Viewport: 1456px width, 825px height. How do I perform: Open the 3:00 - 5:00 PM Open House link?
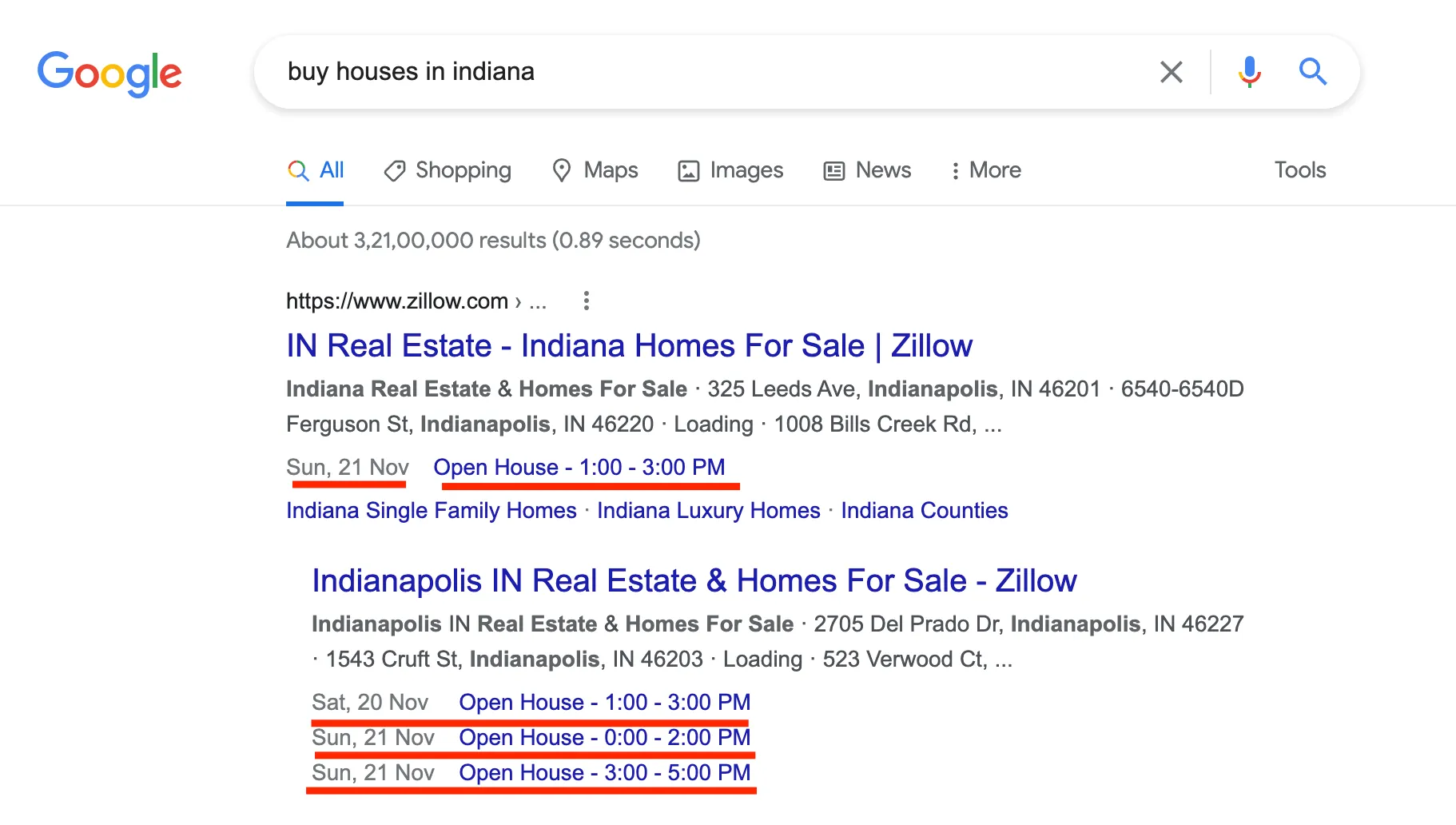pyautogui.click(x=604, y=772)
